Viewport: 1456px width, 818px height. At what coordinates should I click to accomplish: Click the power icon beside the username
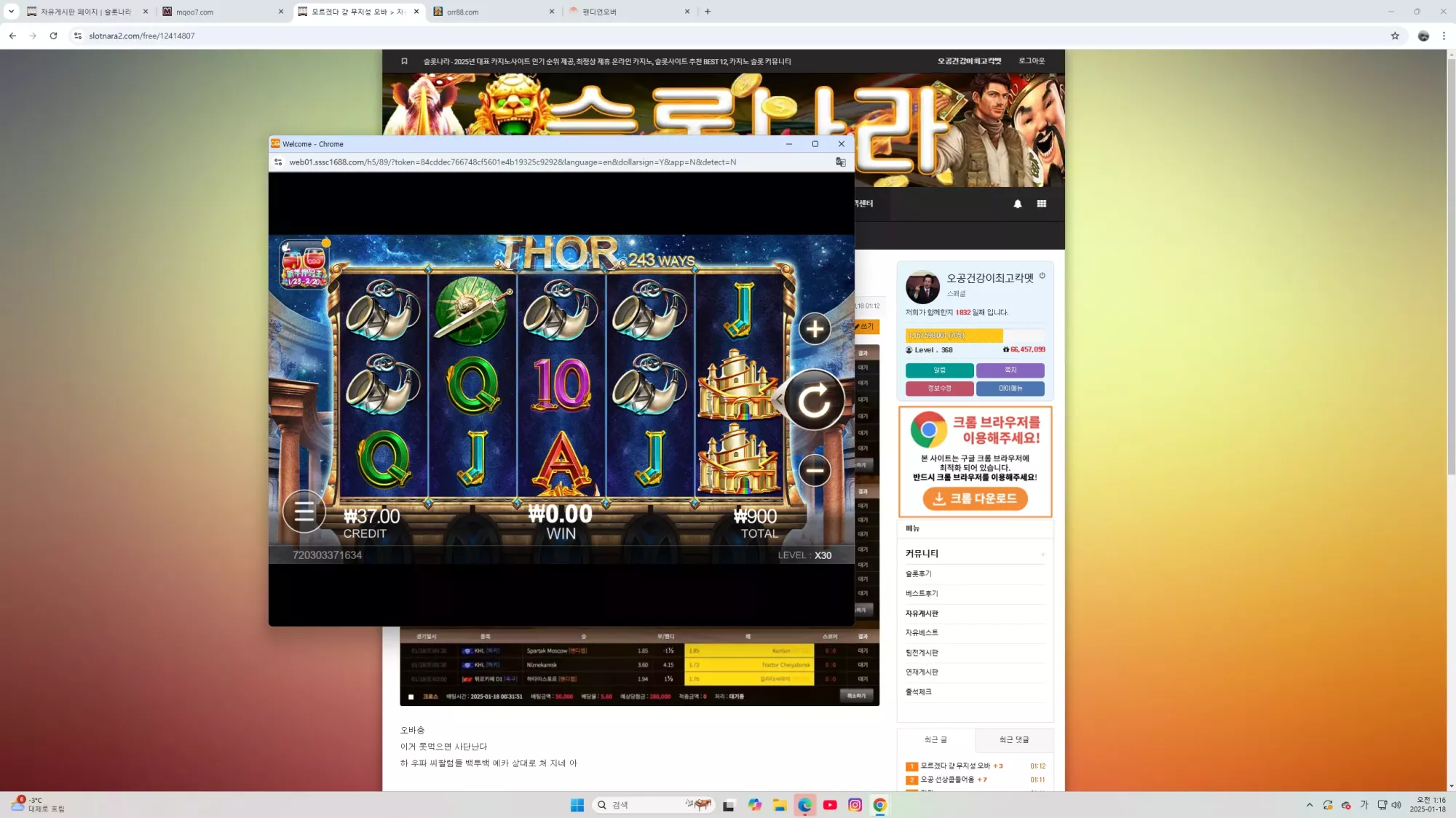(1042, 276)
